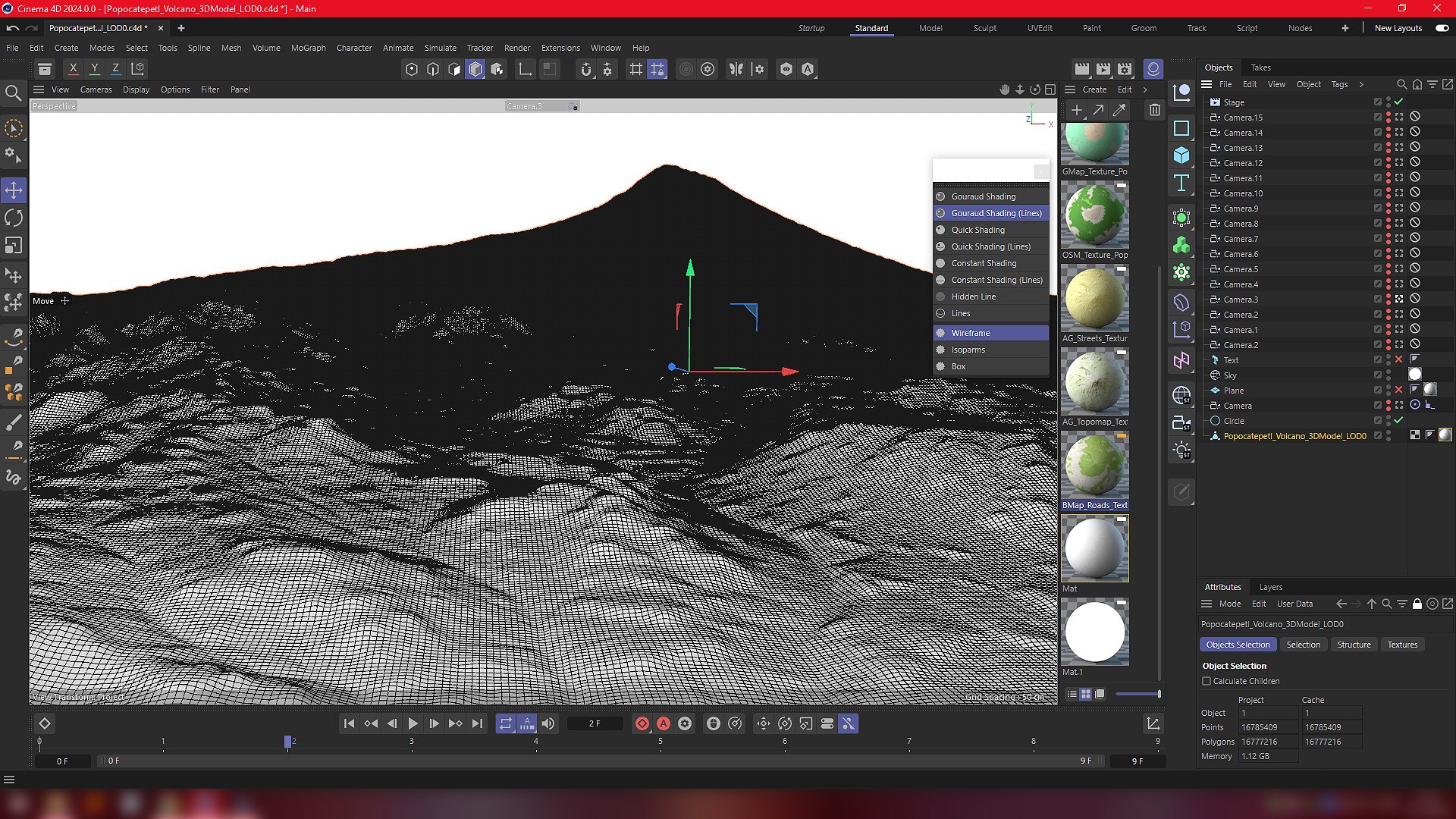Open the Textures attribute tab
Viewport: 1456px width, 819px height.
(1402, 645)
